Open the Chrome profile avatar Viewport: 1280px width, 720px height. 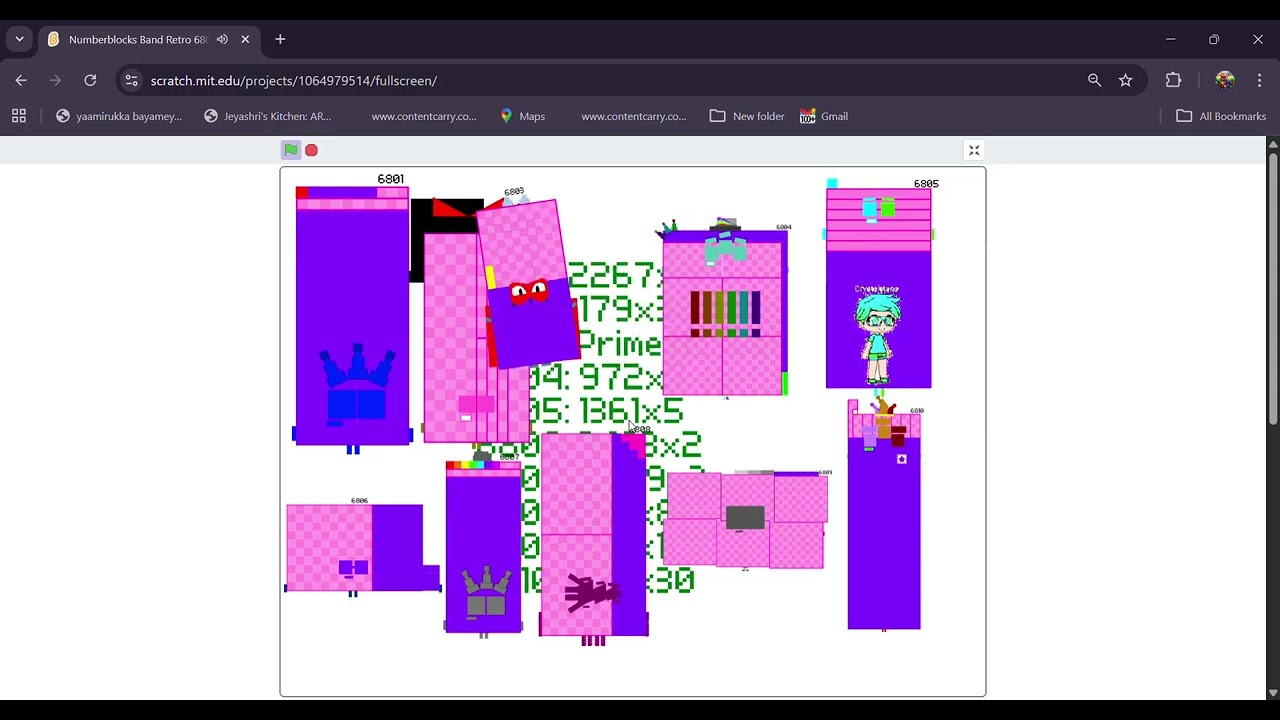point(1225,80)
